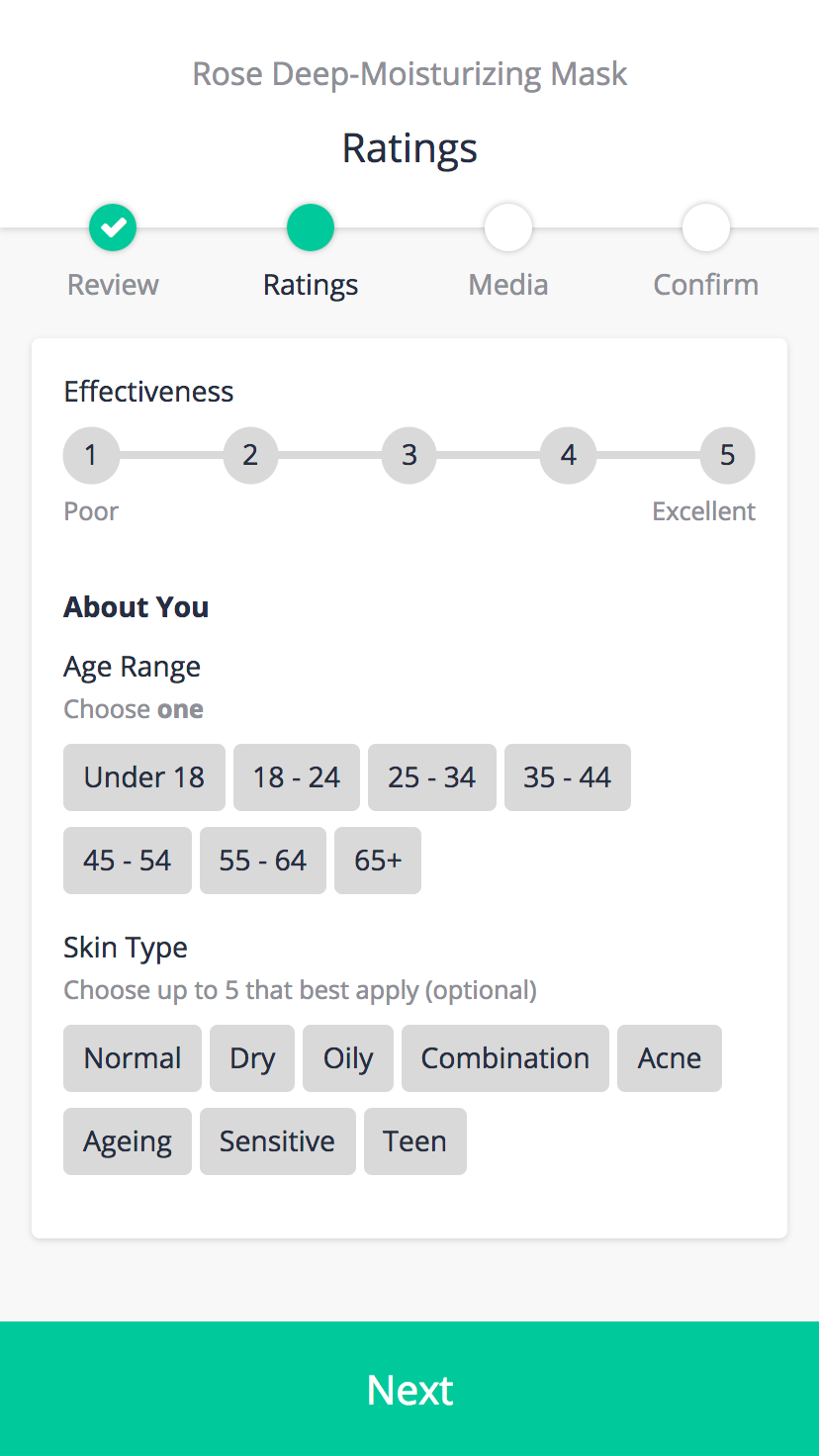Select the Under 18 age range
The width and height of the screenshot is (819, 1456).
click(x=144, y=777)
